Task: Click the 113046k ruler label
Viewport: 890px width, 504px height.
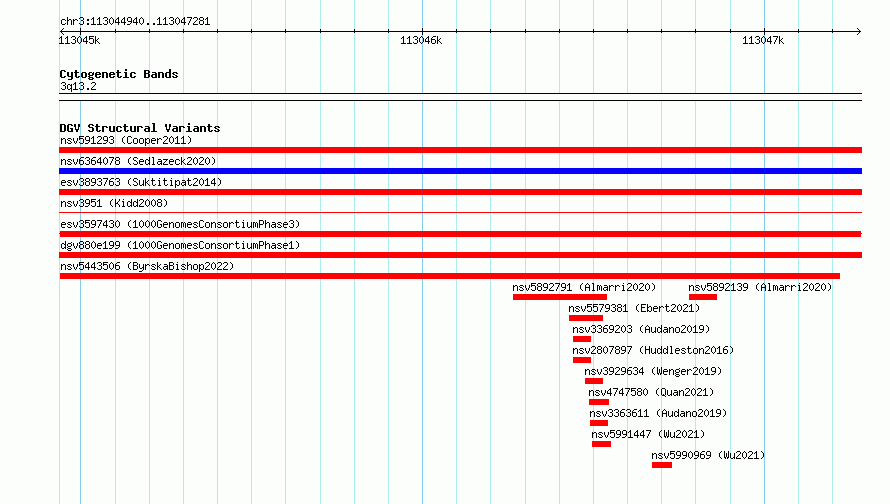Action: (x=421, y=40)
